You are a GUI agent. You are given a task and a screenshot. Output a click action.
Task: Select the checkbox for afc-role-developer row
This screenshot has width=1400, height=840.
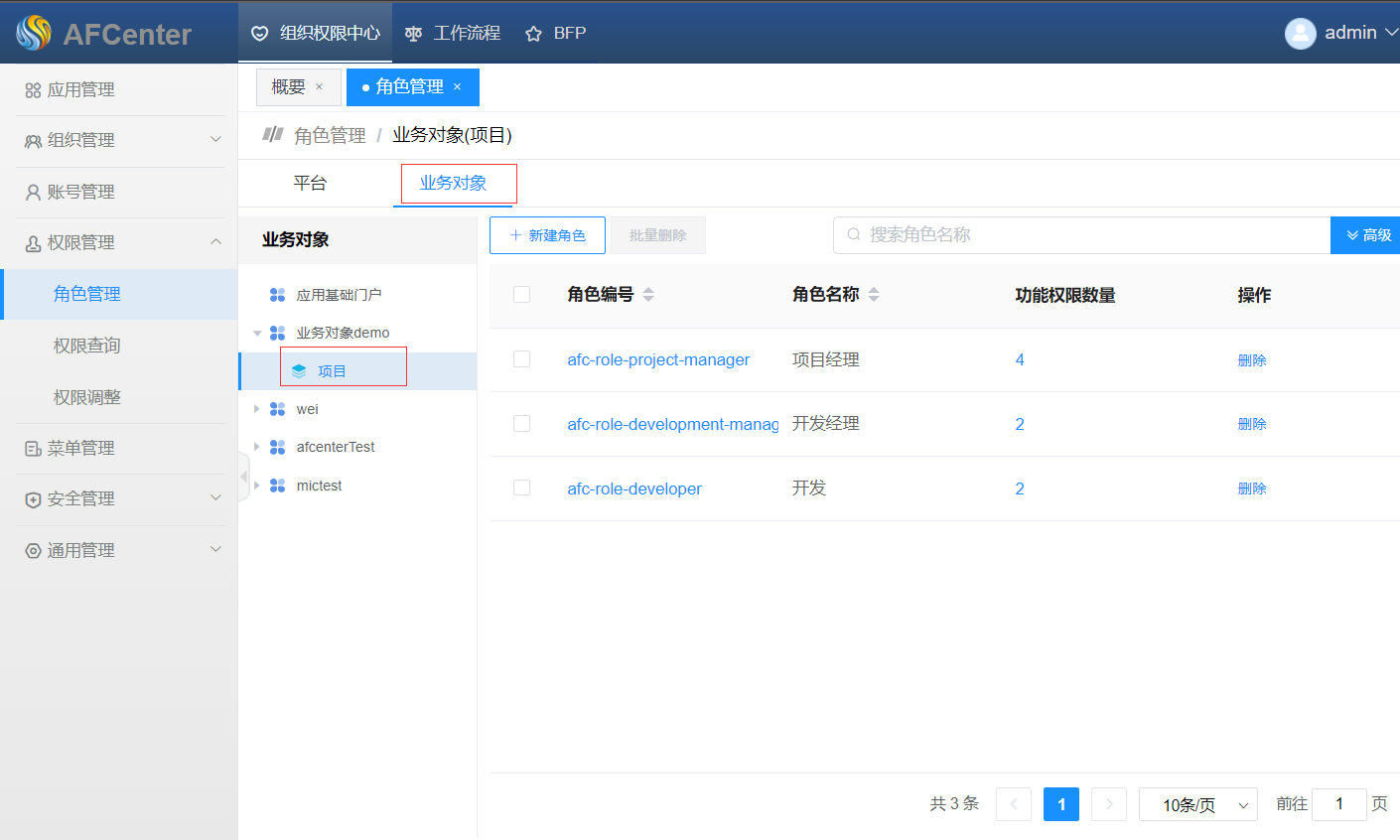click(521, 488)
